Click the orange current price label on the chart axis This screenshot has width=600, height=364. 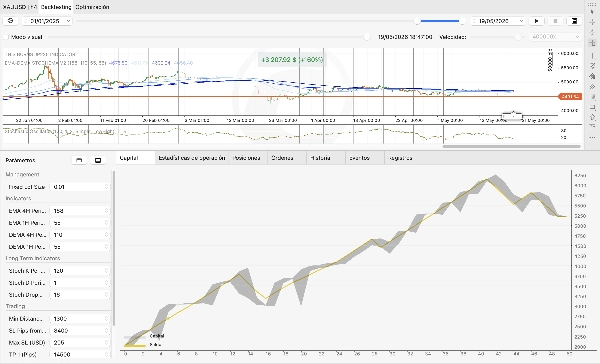point(570,96)
